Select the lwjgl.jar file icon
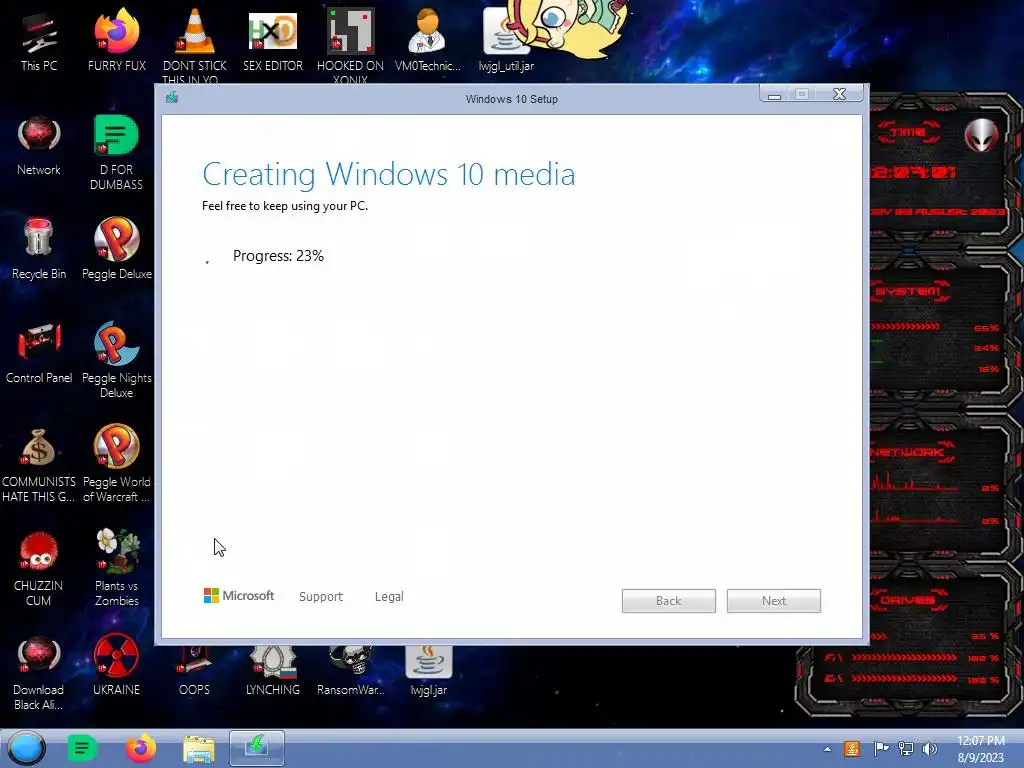1024x768 pixels. (x=428, y=670)
